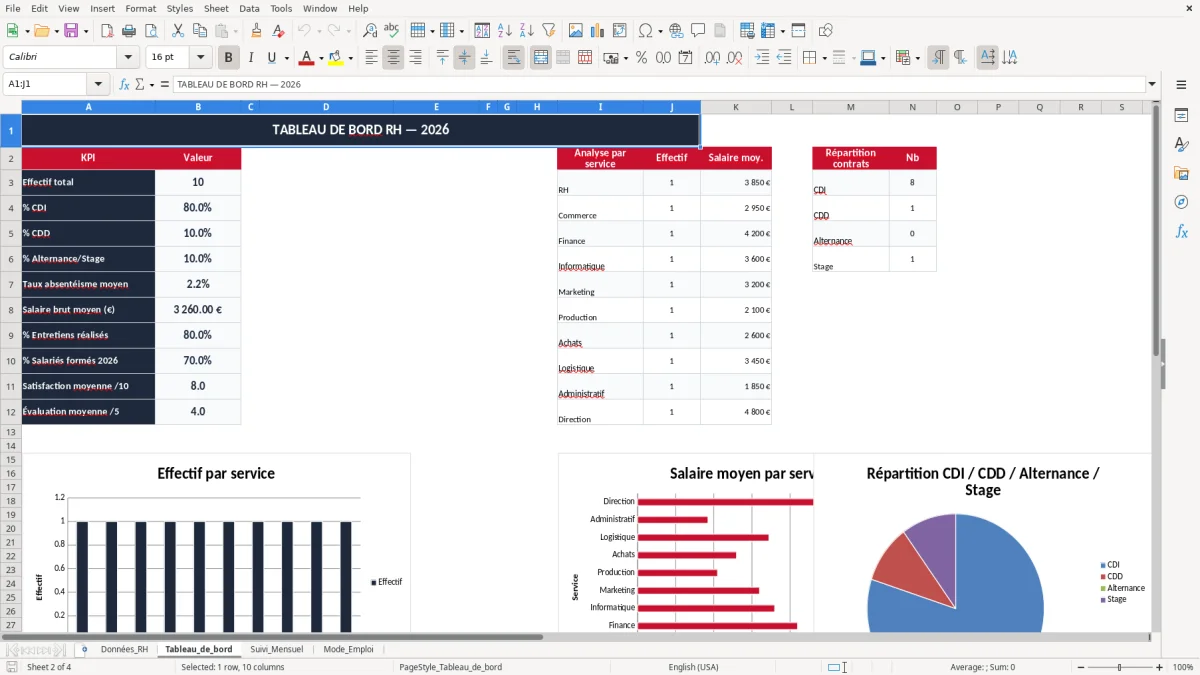The image size is (1200, 675).
Task: Toggle Align Right
Action: 415,58
